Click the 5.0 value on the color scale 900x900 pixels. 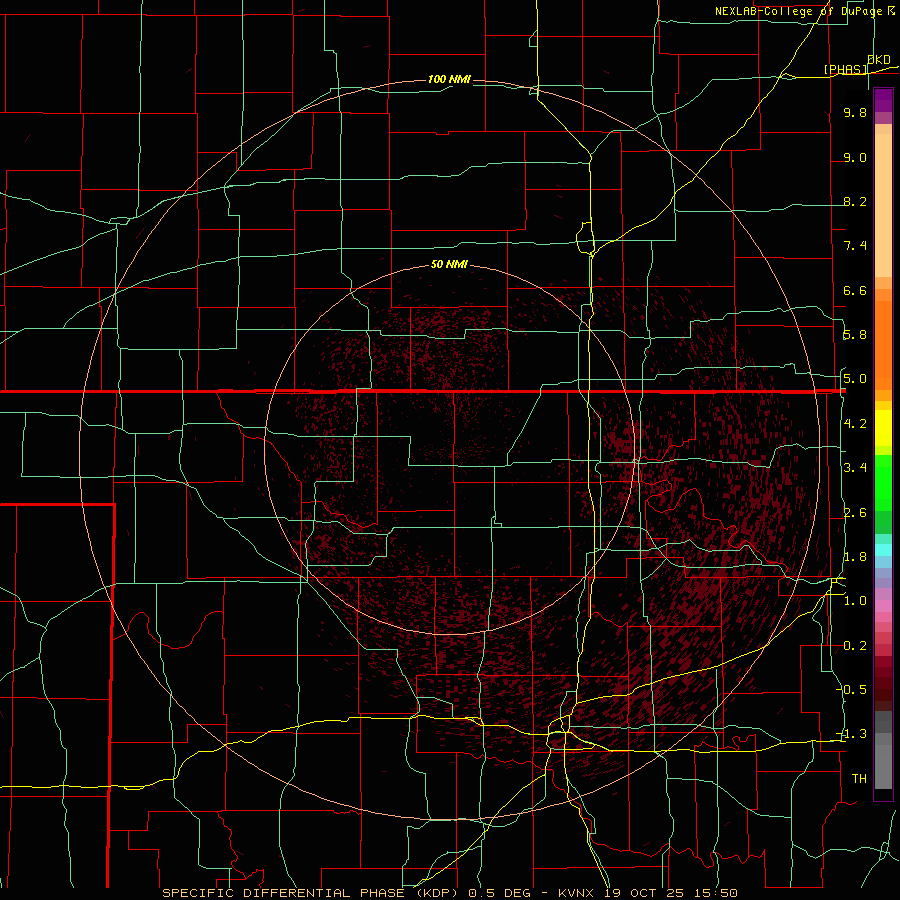pyautogui.click(x=855, y=379)
